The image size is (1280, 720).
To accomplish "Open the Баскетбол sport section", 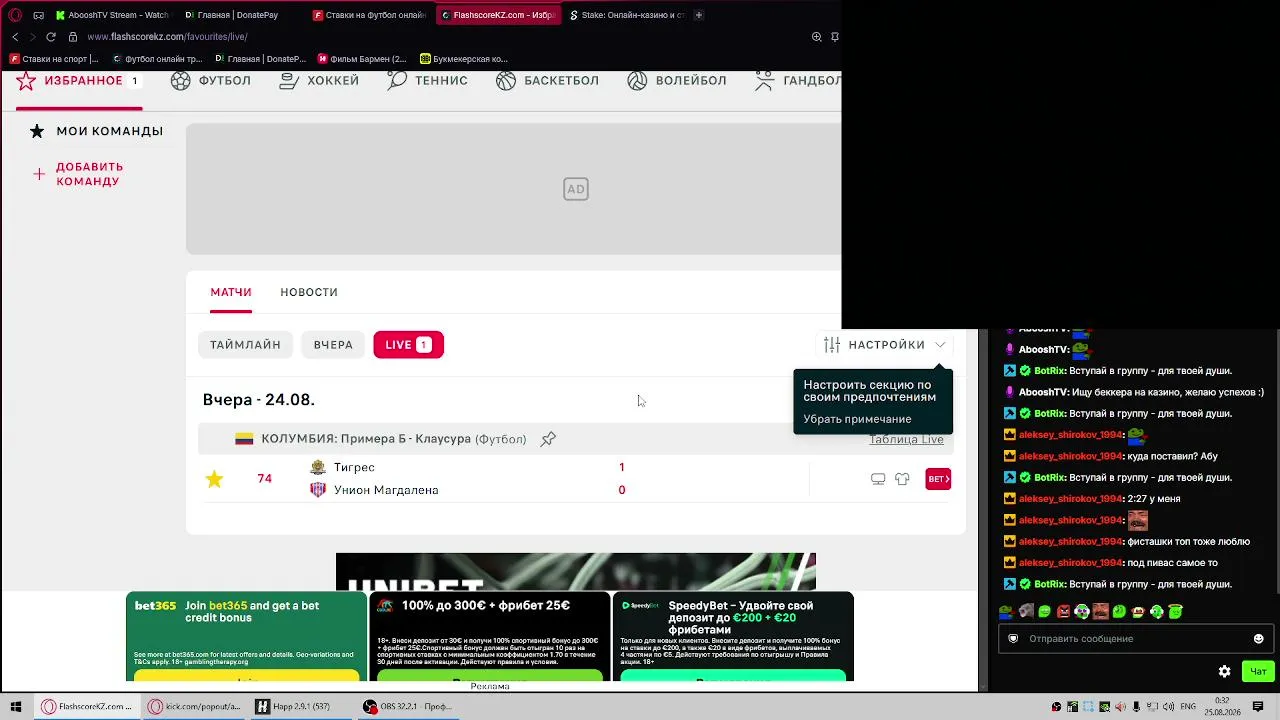I will (547, 81).
